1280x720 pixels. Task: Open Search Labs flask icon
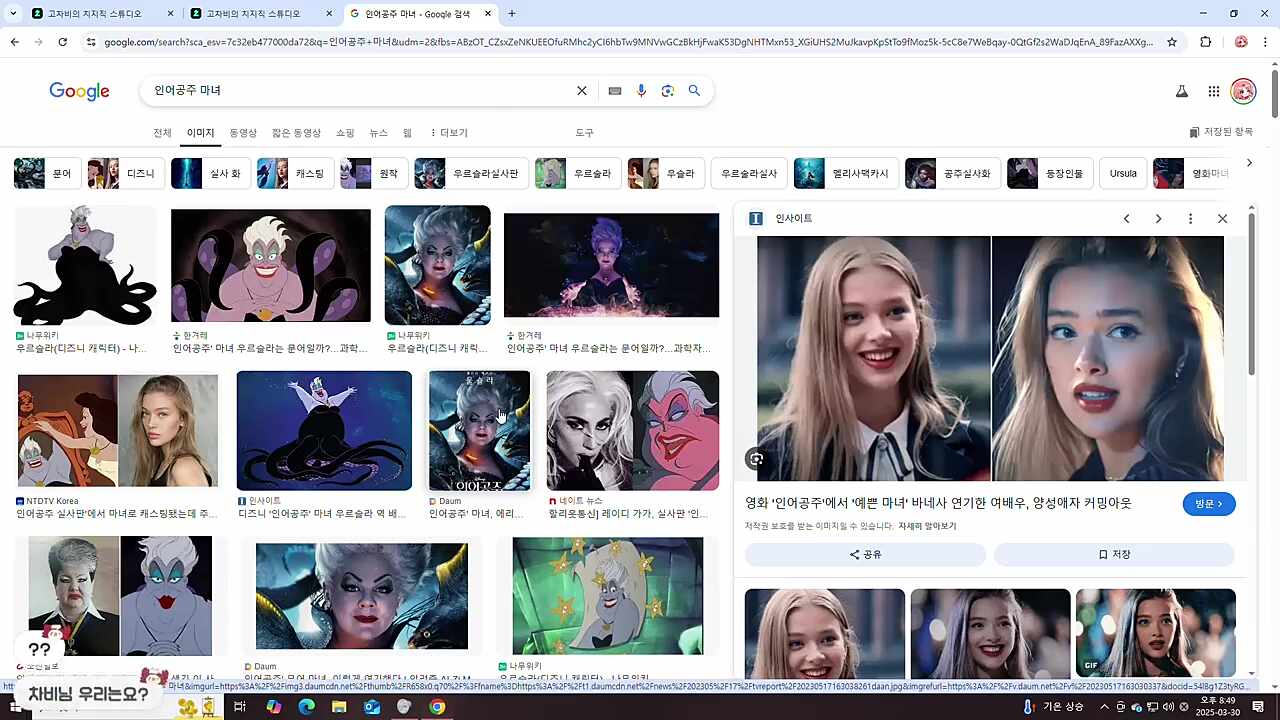[x=1182, y=91]
